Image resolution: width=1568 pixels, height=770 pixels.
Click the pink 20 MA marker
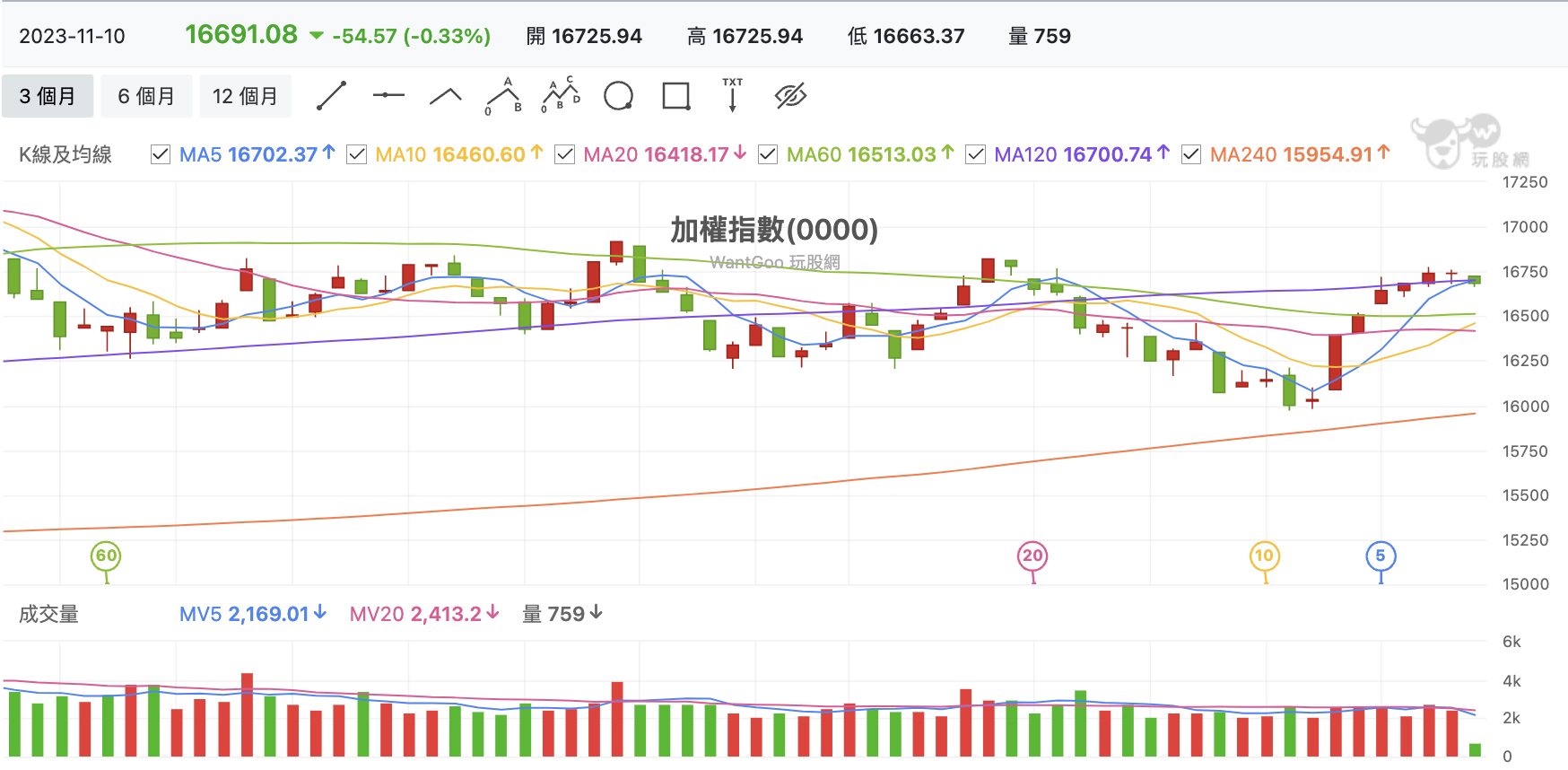pyautogui.click(x=1032, y=556)
